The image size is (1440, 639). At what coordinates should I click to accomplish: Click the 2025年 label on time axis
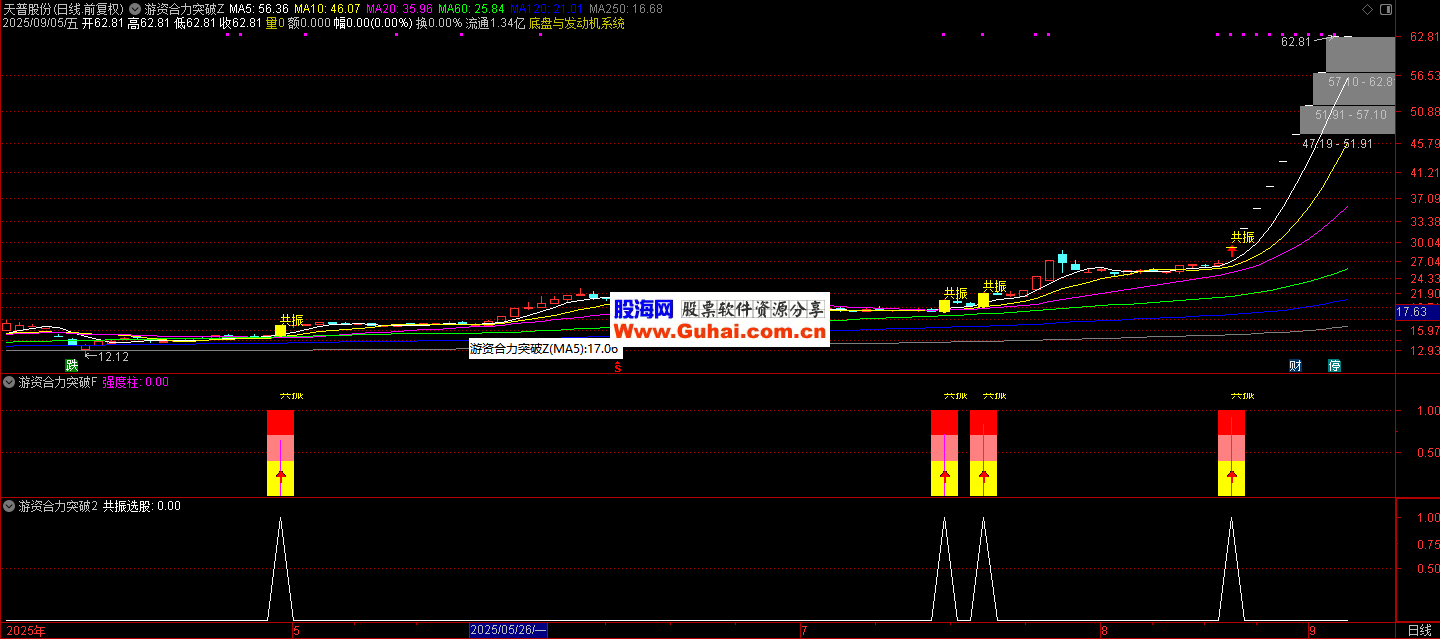(x=24, y=630)
